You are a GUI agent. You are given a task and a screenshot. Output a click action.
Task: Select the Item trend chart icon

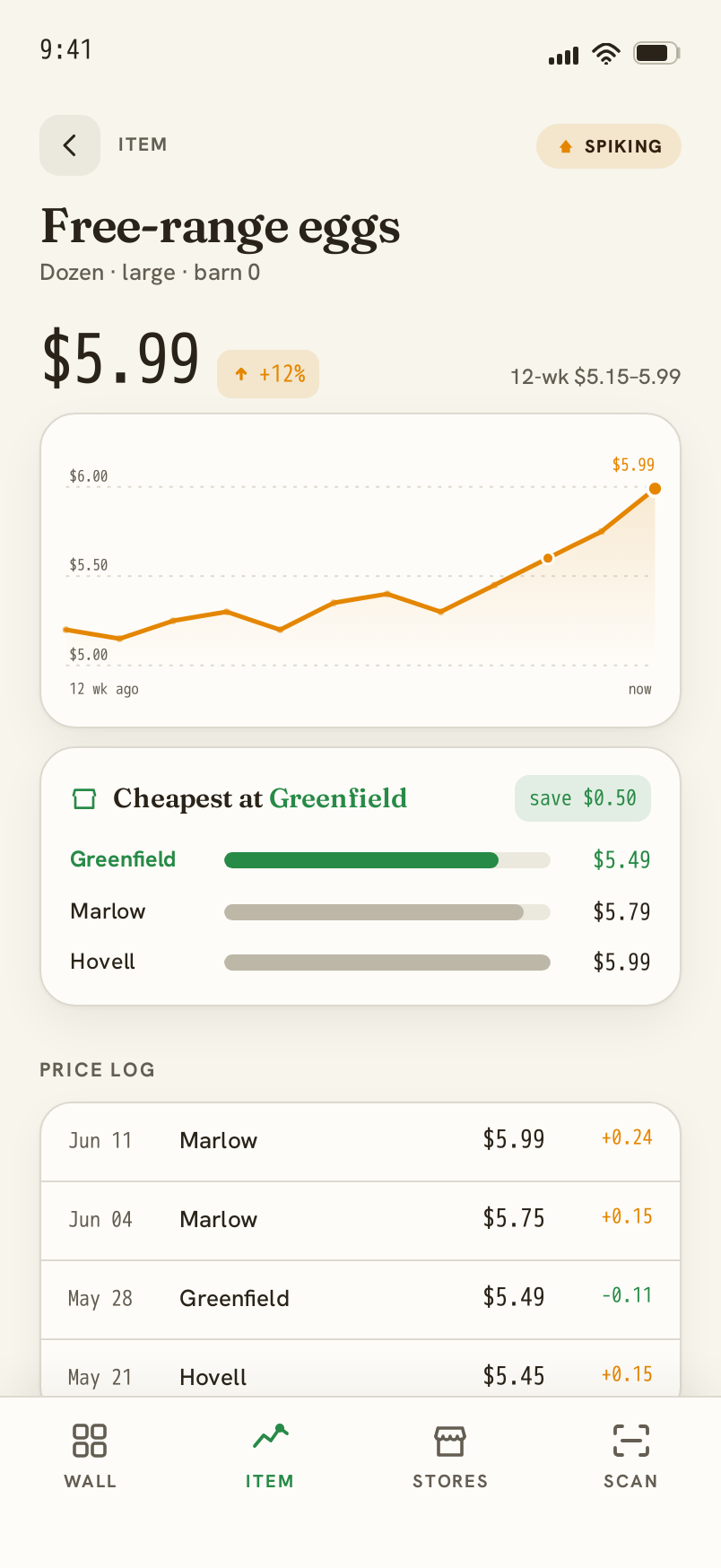pyautogui.click(x=270, y=1437)
